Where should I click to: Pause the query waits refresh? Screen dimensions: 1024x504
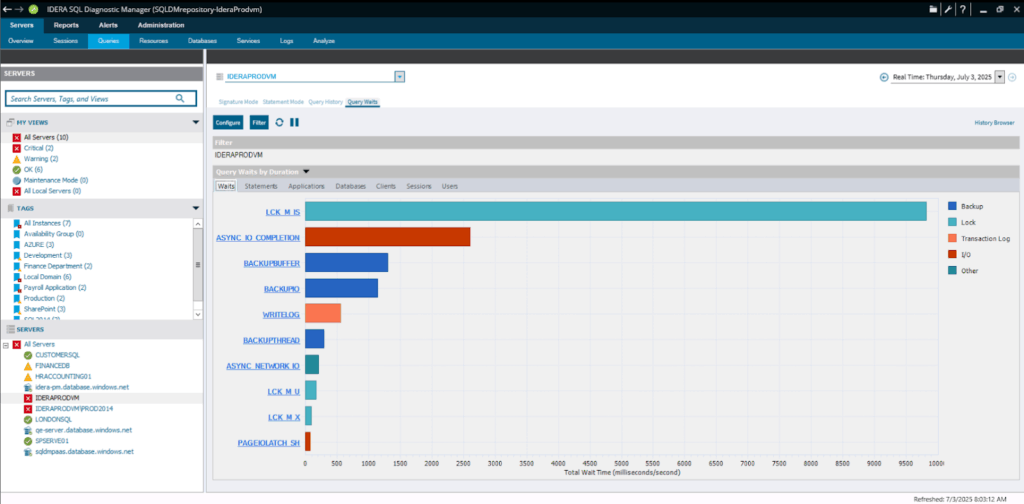[x=295, y=122]
